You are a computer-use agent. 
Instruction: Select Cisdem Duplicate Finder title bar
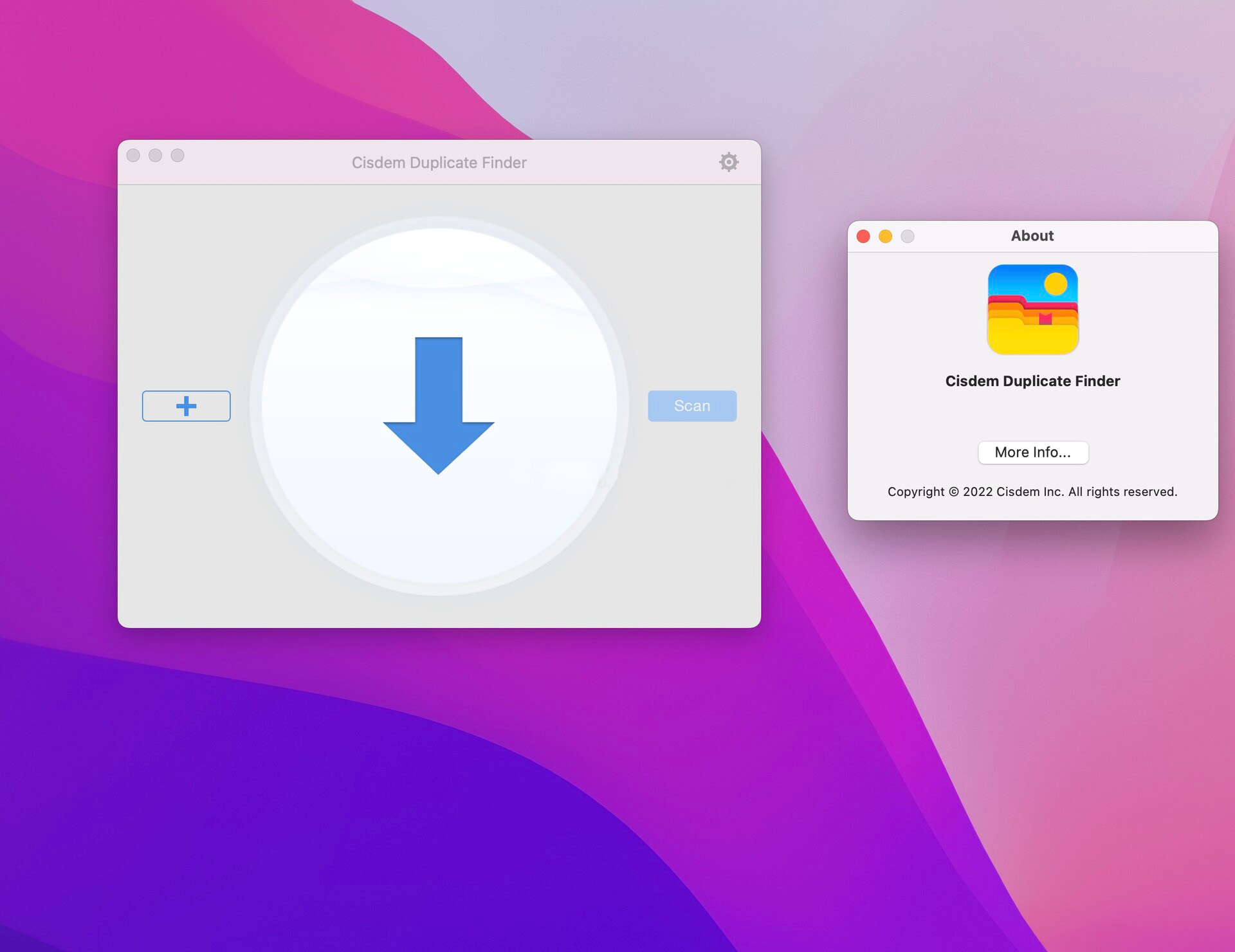pyautogui.click(x=438, y=162)
